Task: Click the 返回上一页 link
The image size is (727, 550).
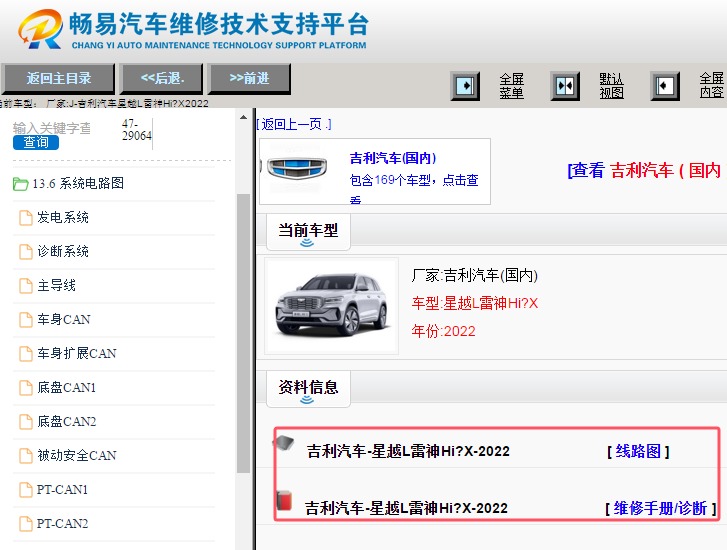Action: [x=293, y=124]
